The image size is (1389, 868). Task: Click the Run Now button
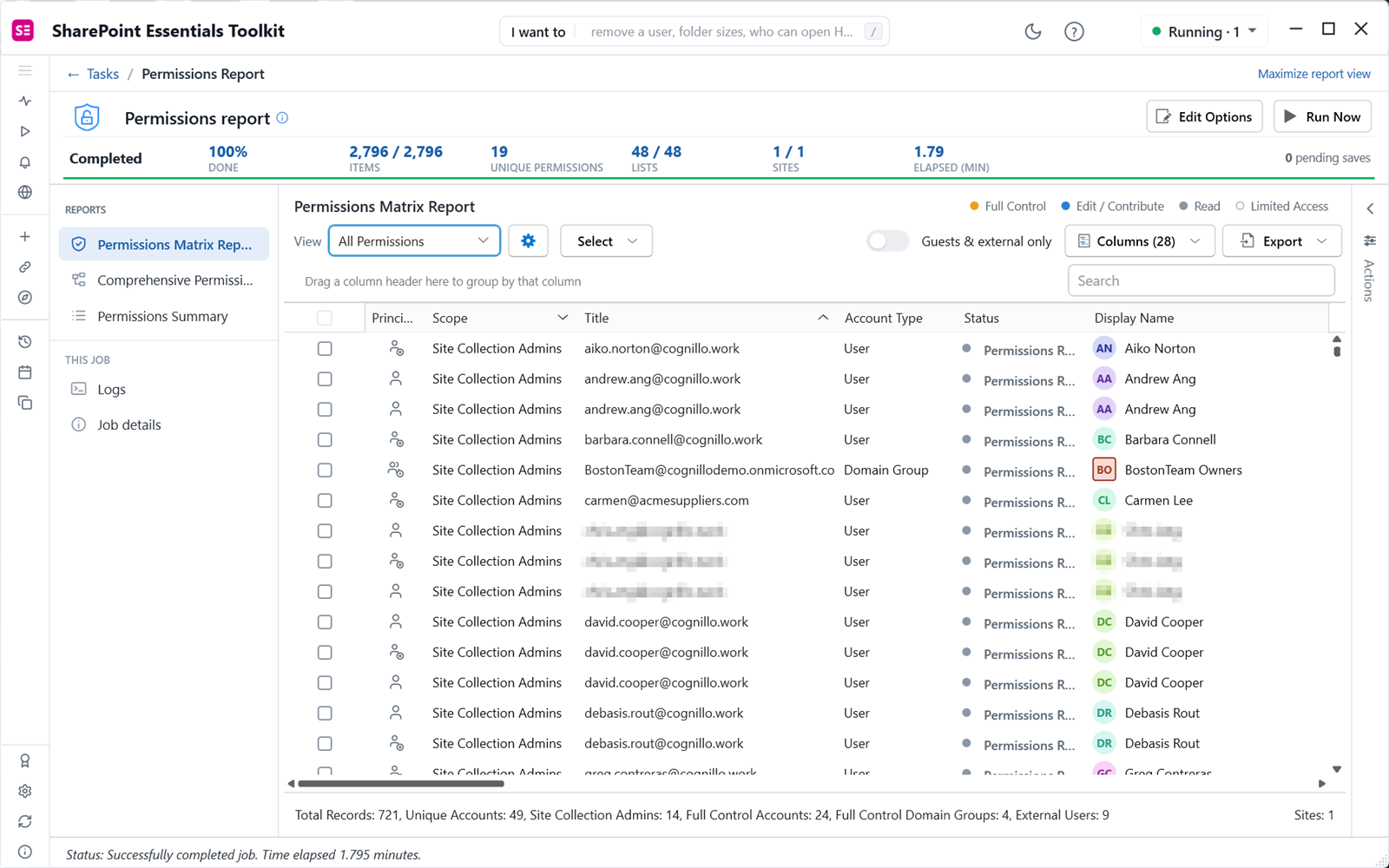(x=1322, y=117)
